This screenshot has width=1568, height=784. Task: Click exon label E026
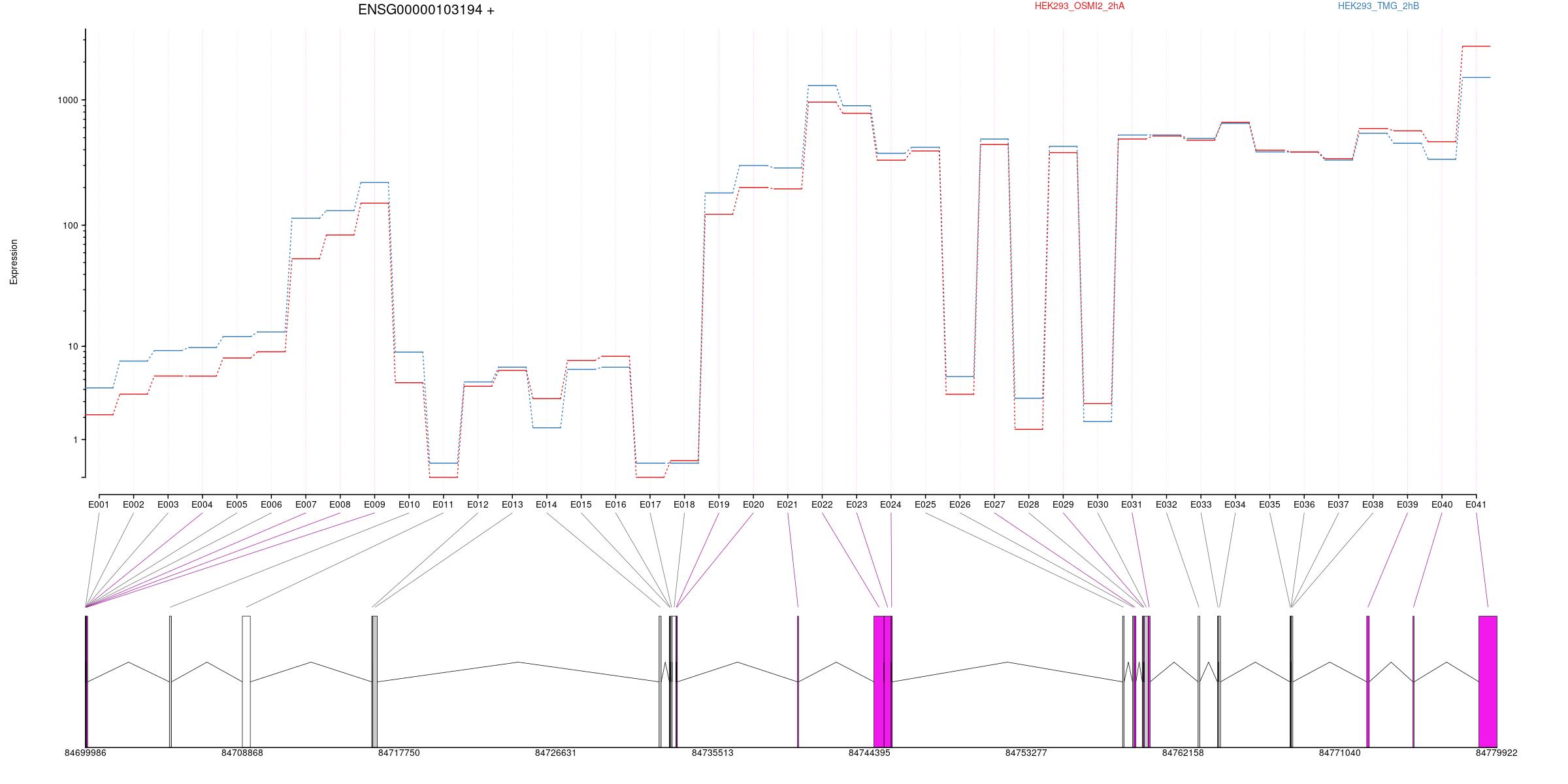point(960,504)
